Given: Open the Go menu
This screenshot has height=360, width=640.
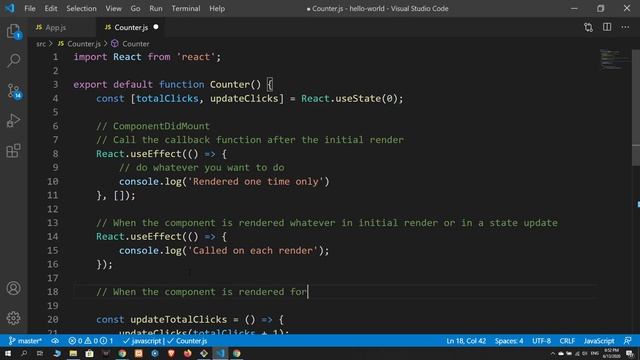Looking at the screenshot, I should (x=136, y=8).
